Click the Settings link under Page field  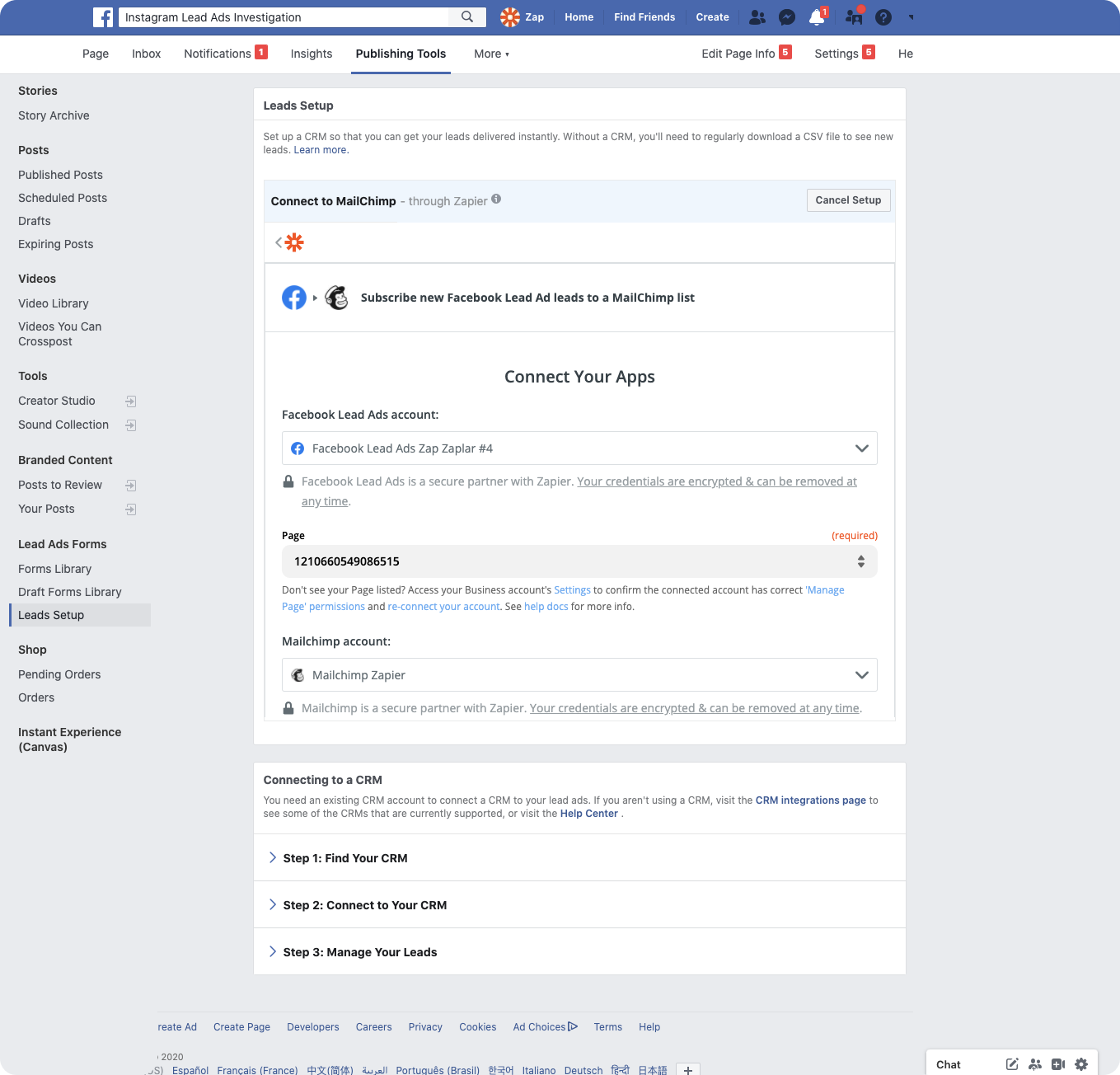[x=572, y=590]
